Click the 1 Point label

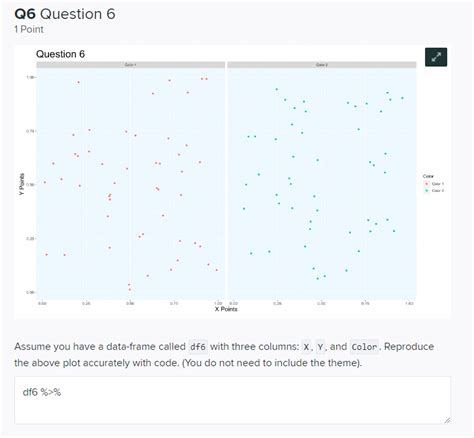coord(29,29)
